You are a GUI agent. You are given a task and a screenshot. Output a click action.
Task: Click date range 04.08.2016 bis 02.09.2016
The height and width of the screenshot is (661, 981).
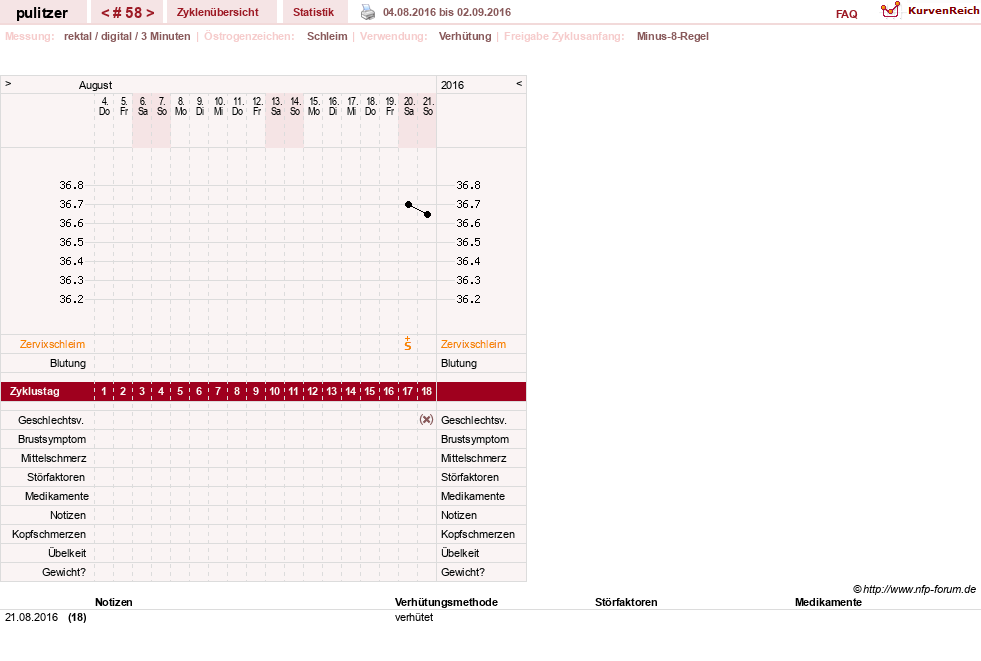pos(447,13)
